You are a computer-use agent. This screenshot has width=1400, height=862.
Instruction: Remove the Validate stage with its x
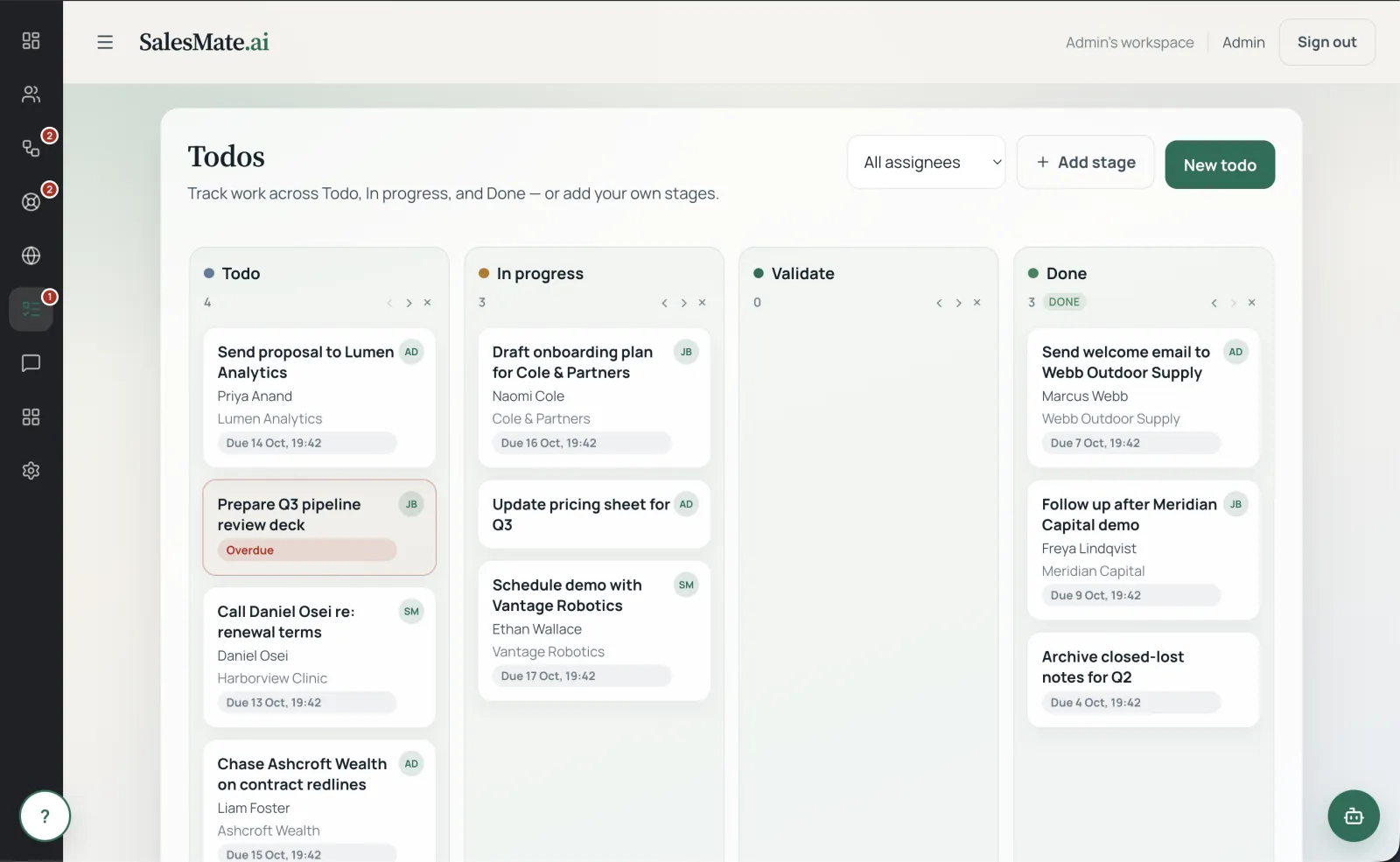977,303
